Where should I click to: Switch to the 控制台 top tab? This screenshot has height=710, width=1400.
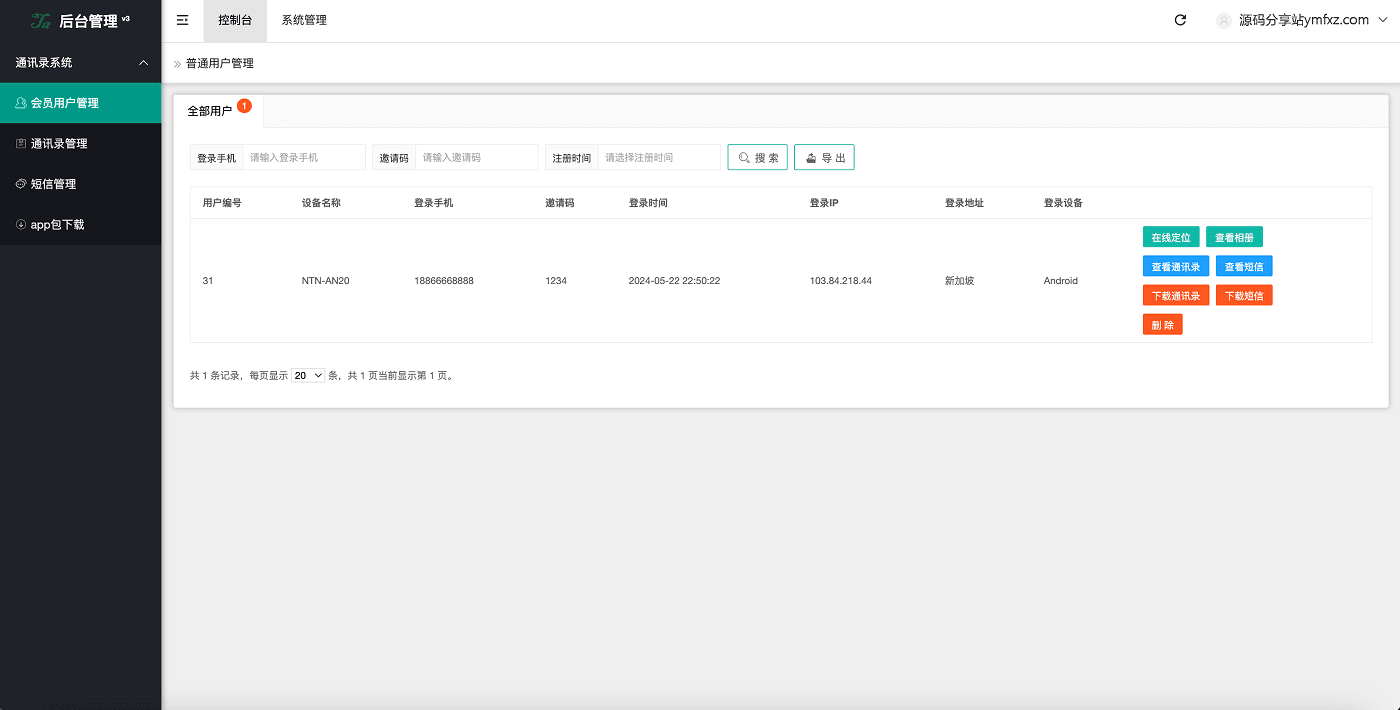tap(235, 21)
